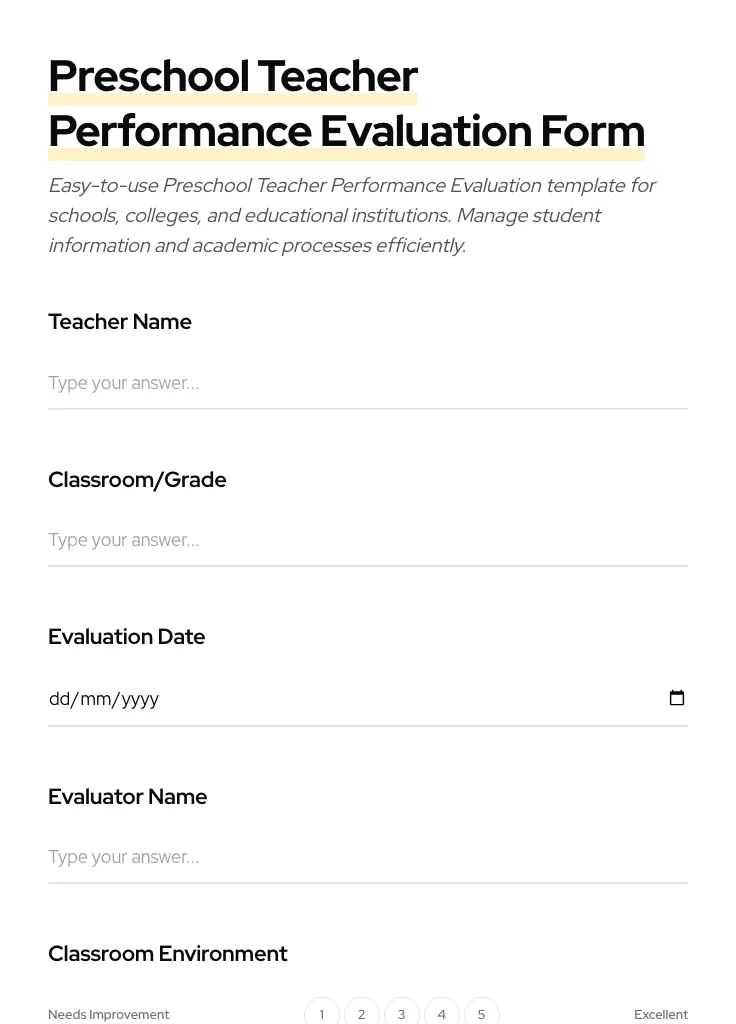Click the day portion of the date field
This screenshot has width=736, height=1024.
click(60, 698)
